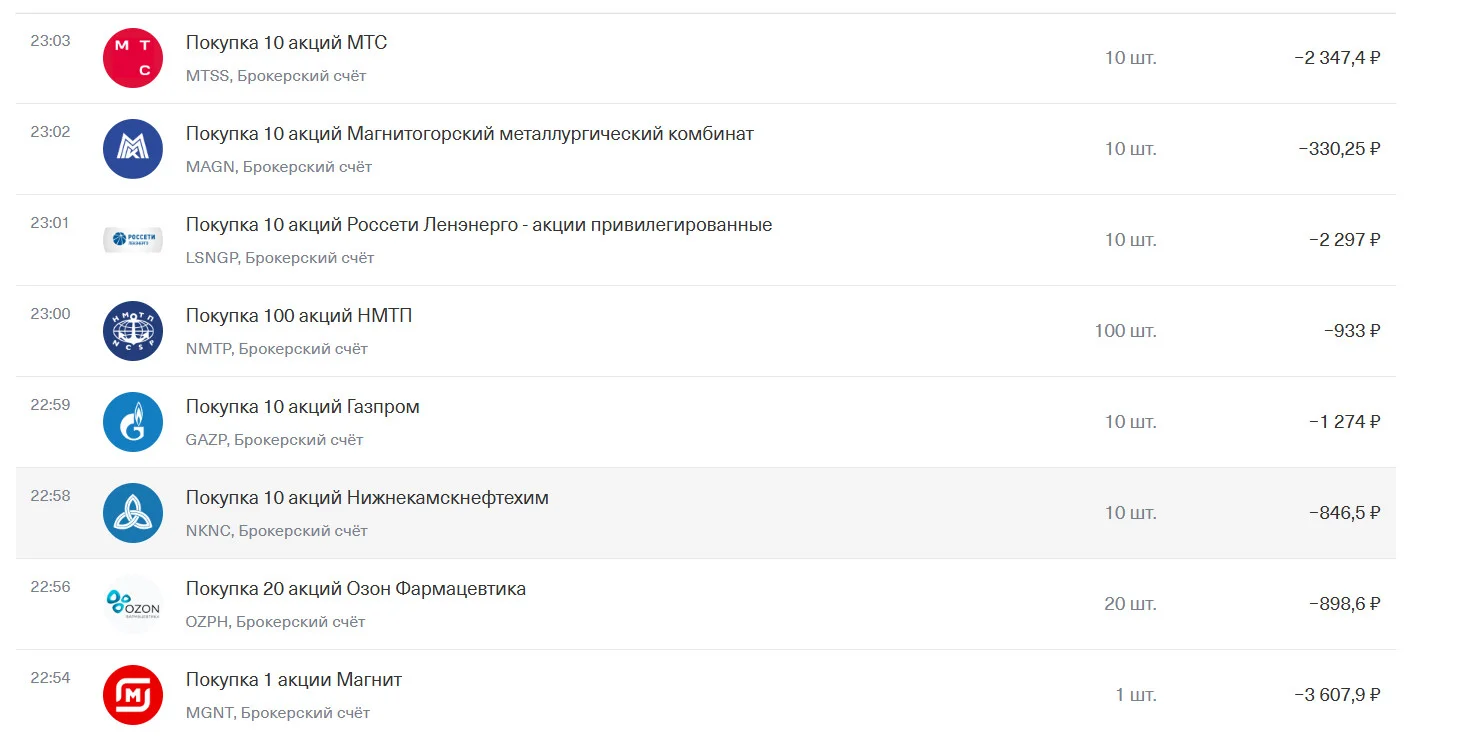
Task: Open the Magnitogorsk MAGN company logo
Action: click(133, 149)
